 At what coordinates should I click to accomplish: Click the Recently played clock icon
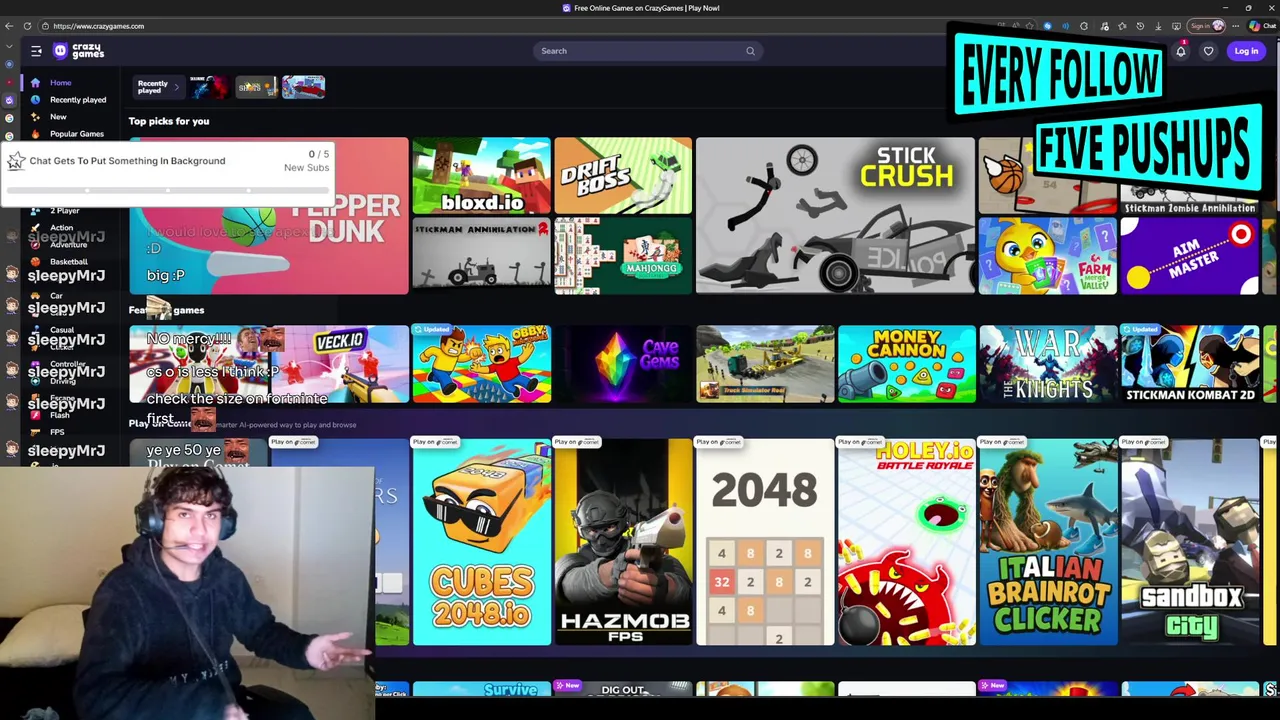35,100
